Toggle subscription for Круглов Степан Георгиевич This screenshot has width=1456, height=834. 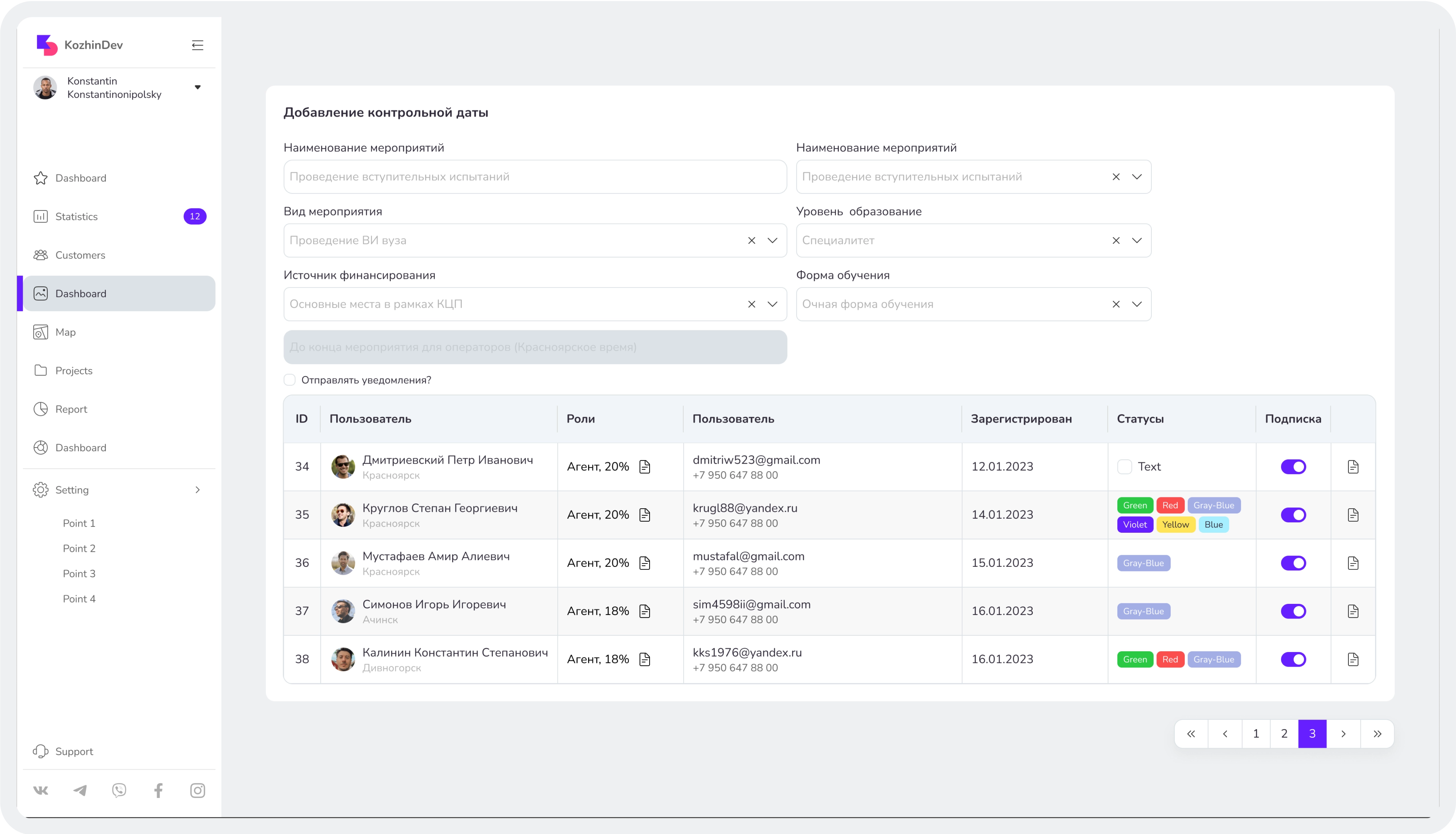pyautogui.click(x=1293, y=515)
